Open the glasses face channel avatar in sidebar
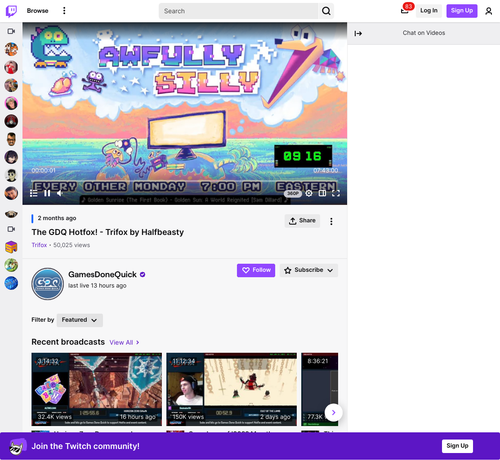 11,139
